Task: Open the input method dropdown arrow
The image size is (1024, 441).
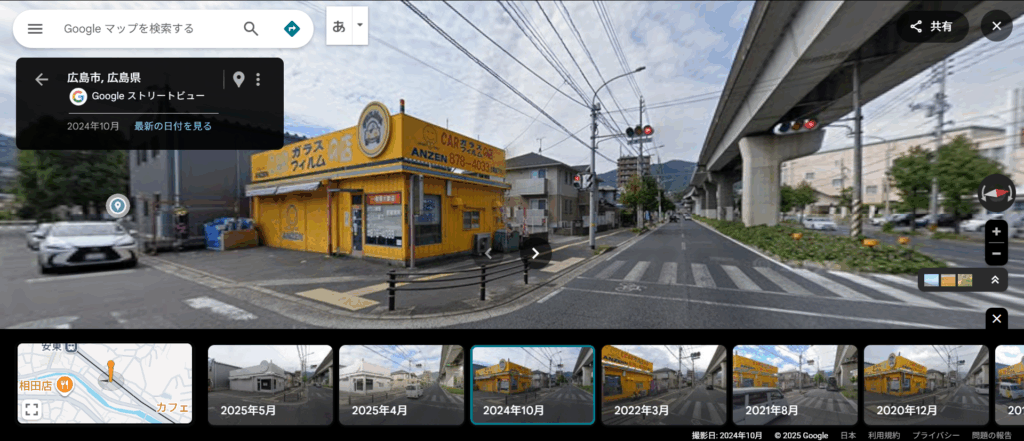Action: (359, 26)
